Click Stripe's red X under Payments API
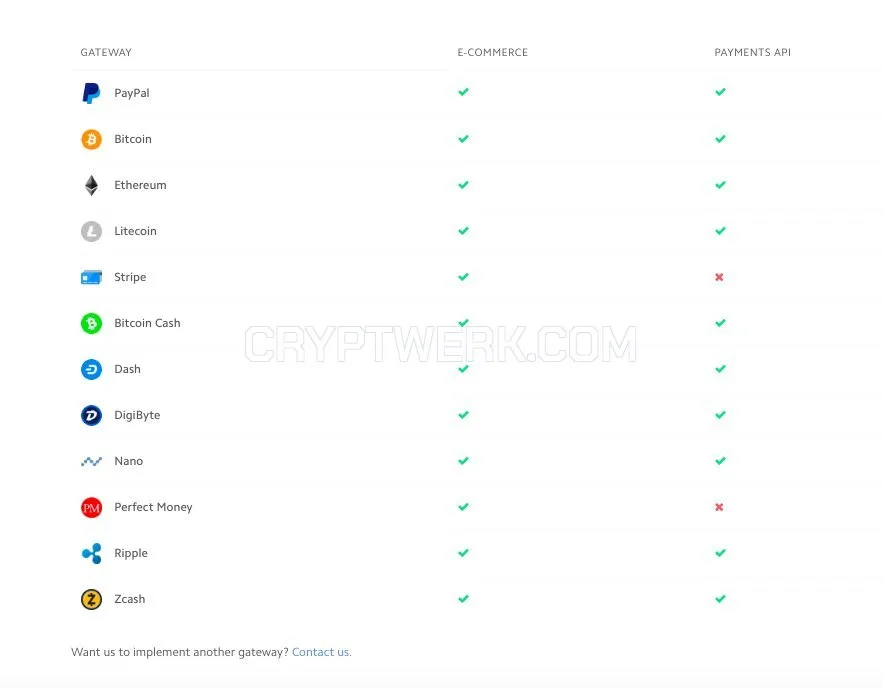883x688 pixels. click(x=719, y=277)
